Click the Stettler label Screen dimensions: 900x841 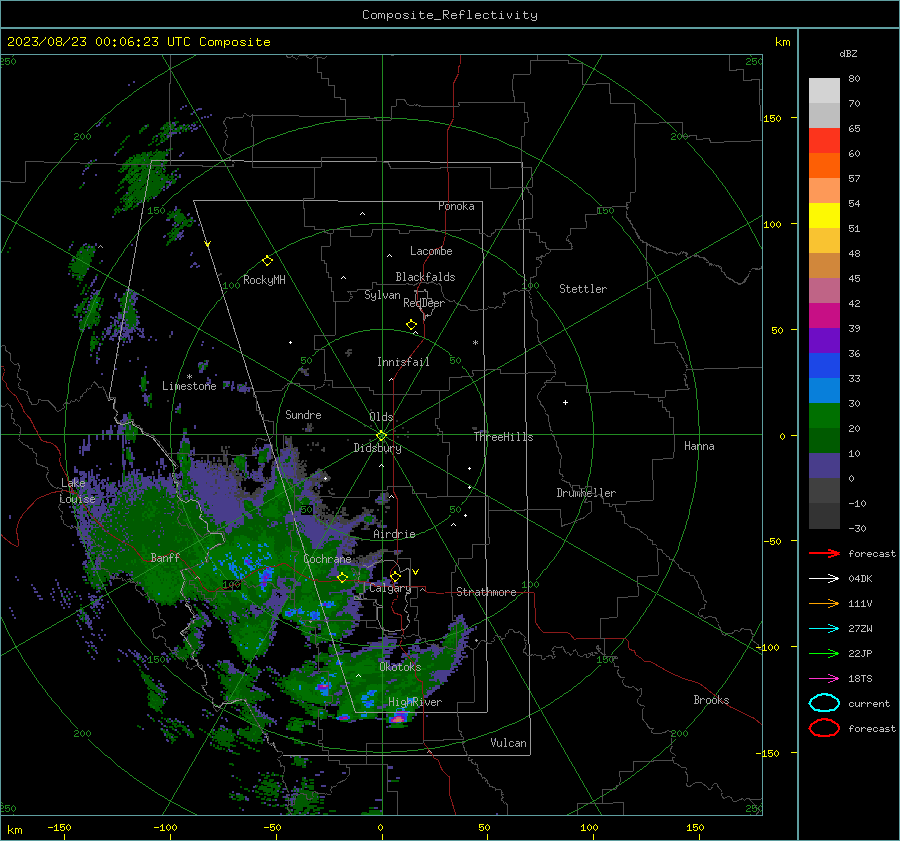coord(583,289)
